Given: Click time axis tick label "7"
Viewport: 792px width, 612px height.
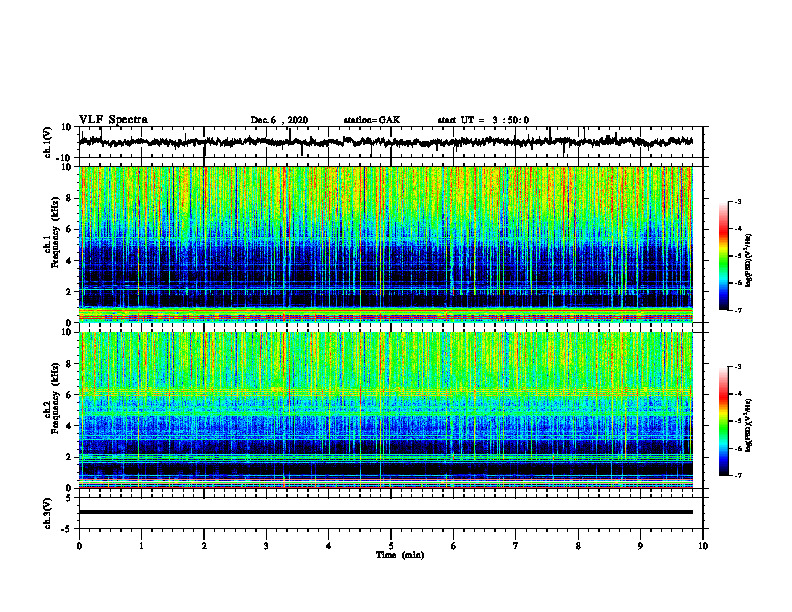Looking at the screenshot, I should [x=516, y=546].
